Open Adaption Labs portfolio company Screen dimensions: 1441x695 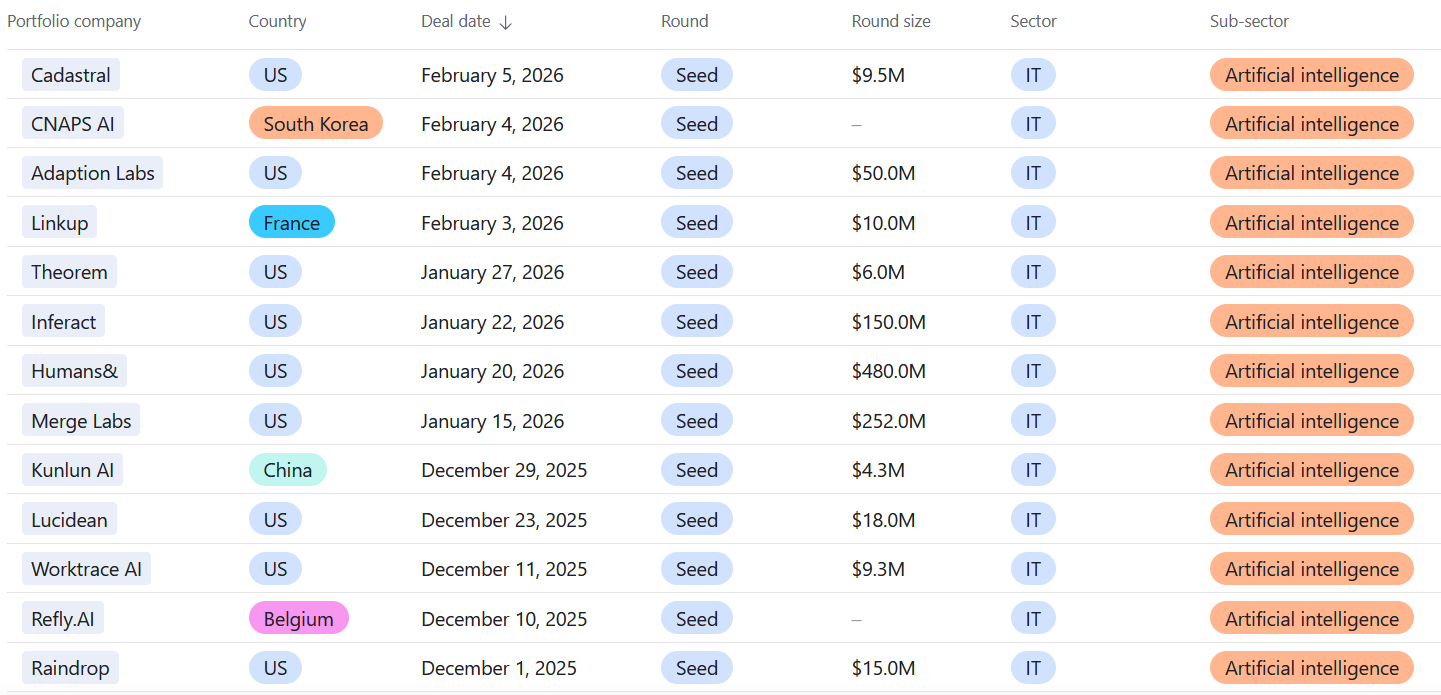click(x=93, y=173)
